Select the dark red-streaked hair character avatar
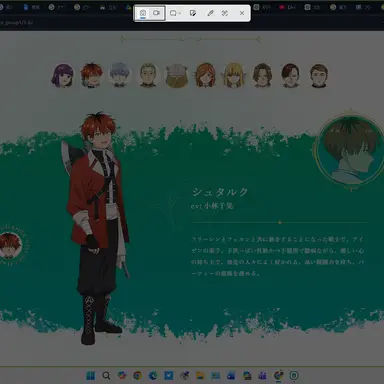 [x=290, y=76]
